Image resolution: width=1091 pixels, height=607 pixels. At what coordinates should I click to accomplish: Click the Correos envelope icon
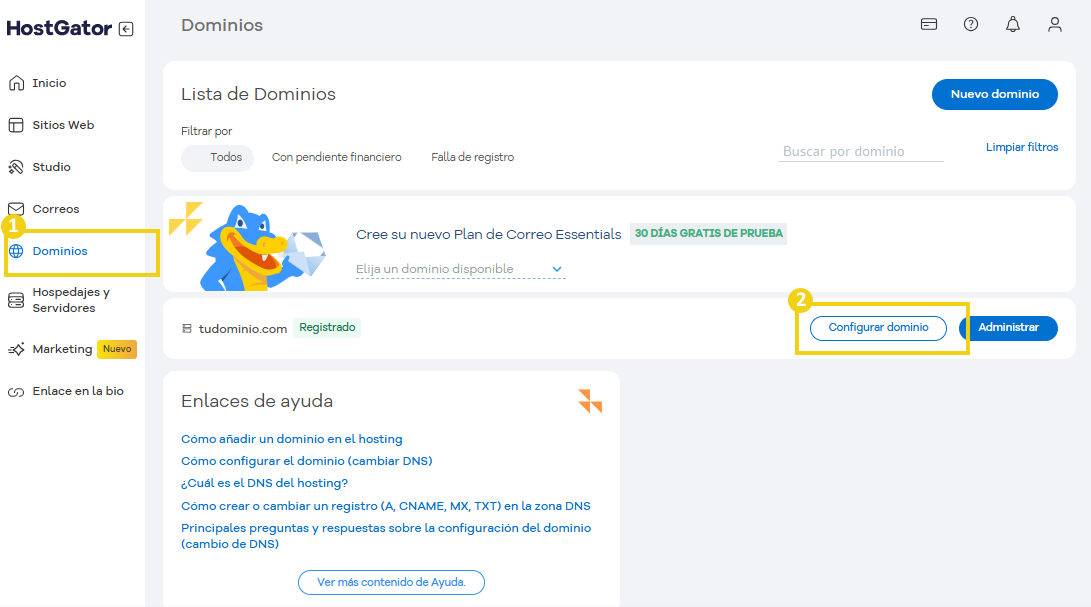coord(16,209)
